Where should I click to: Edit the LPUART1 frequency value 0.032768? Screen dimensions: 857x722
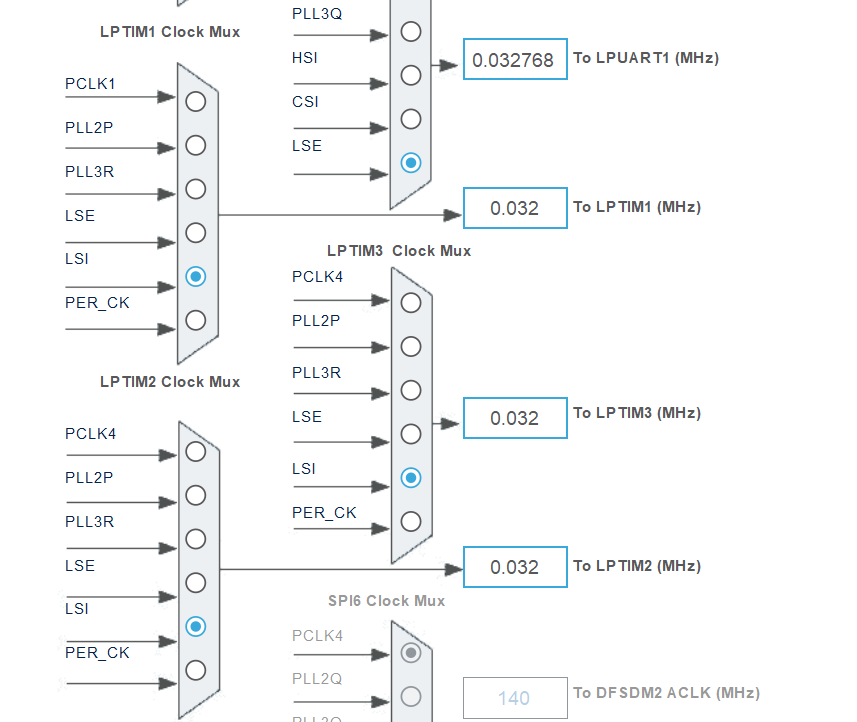[514, 59]
